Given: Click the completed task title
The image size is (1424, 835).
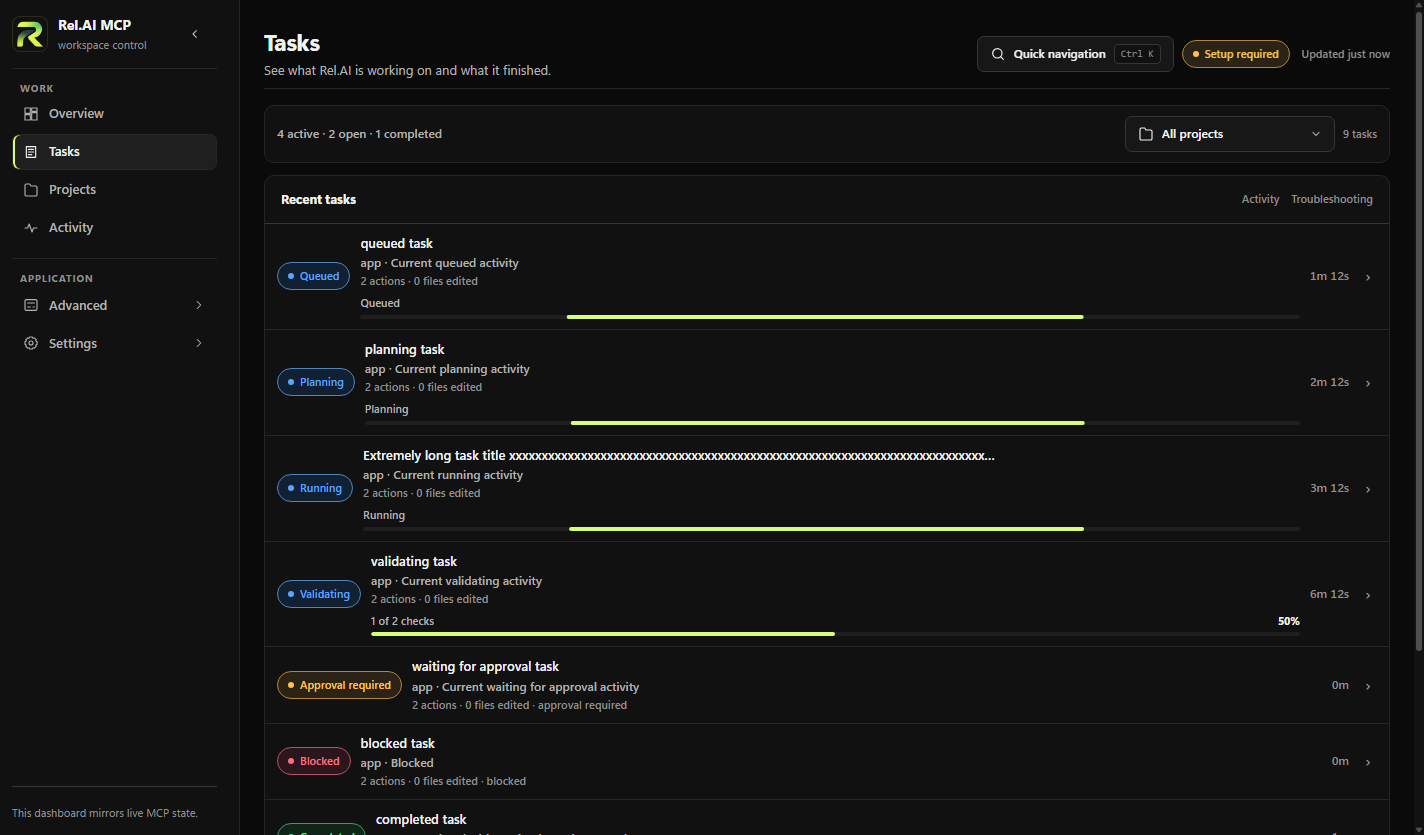Looking at the screenshot, I should (x=421, y=820).
